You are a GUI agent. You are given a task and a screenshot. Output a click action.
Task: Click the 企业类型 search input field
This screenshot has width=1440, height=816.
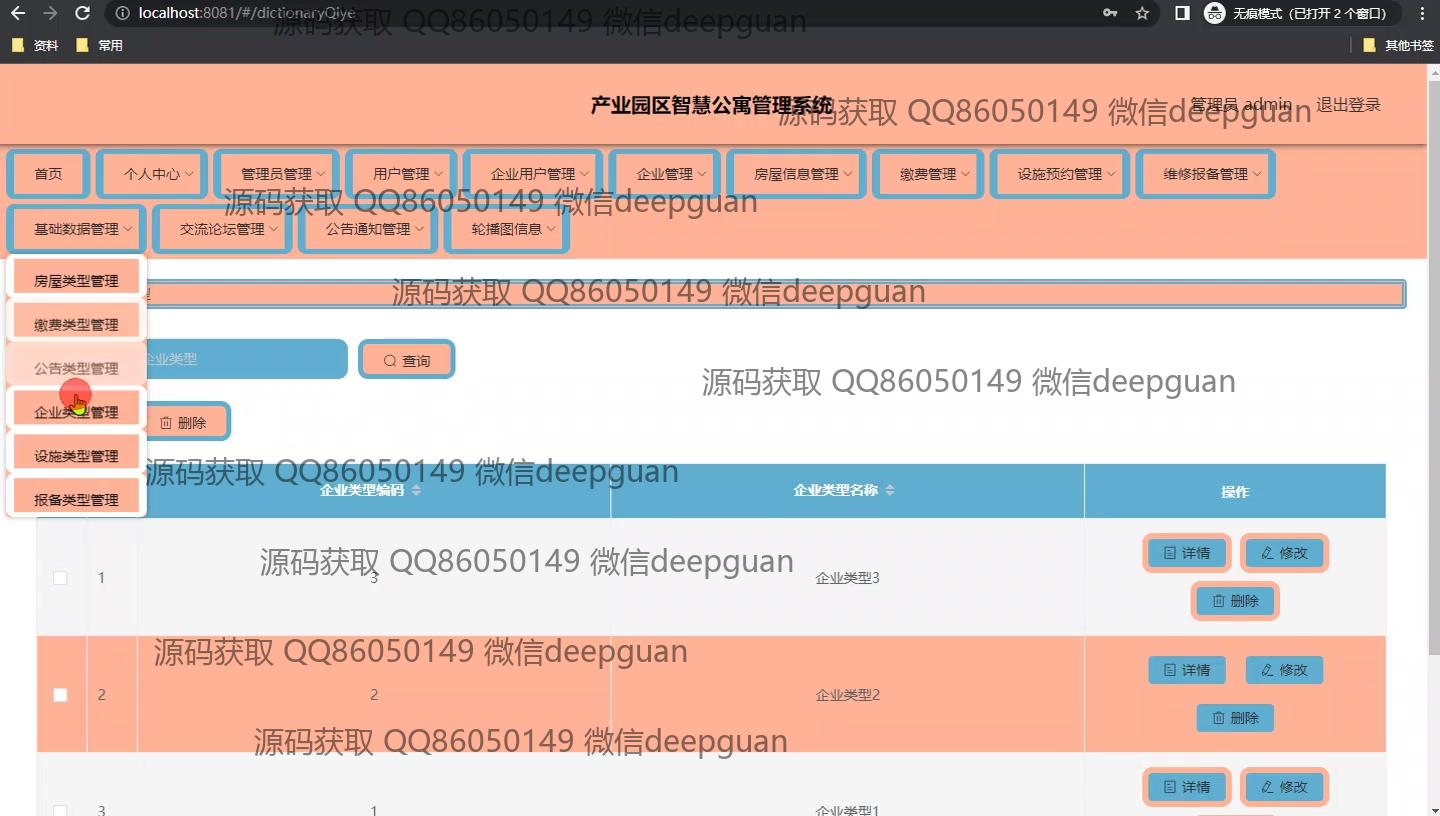(243, 359)
